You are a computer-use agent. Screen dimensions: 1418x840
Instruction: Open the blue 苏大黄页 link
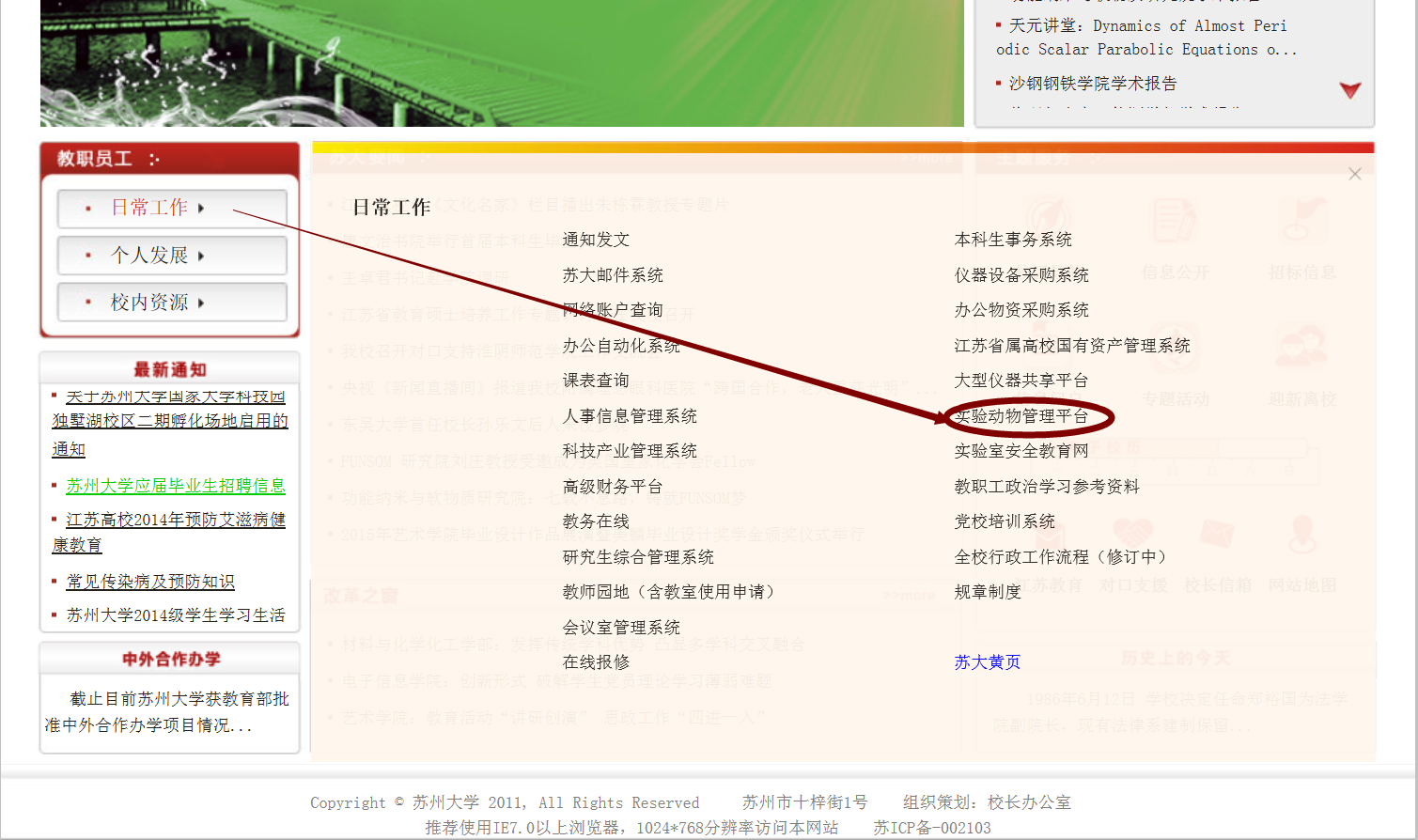coord(988,662)
